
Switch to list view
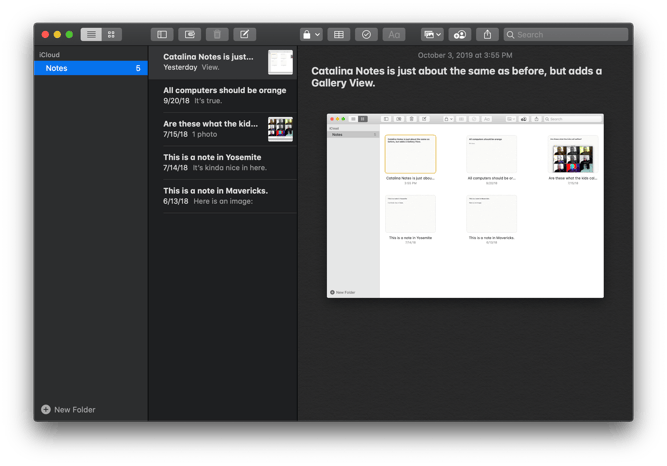(x=91, y=34)
